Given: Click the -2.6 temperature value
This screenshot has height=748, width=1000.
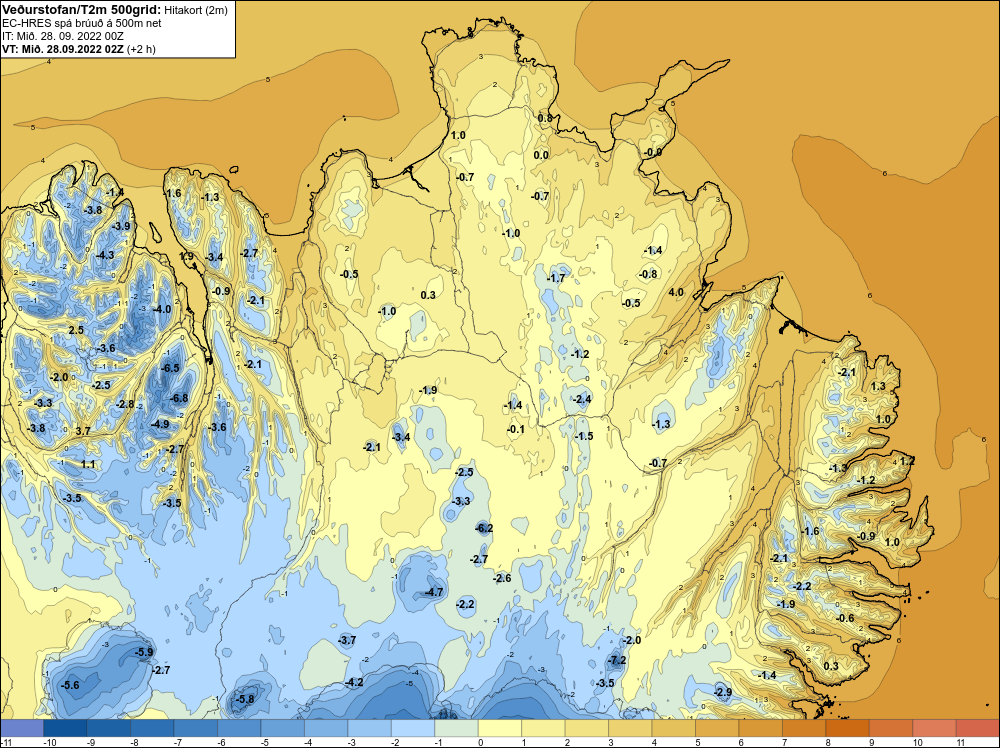Looking at the screenshot, I should point(502,578).
